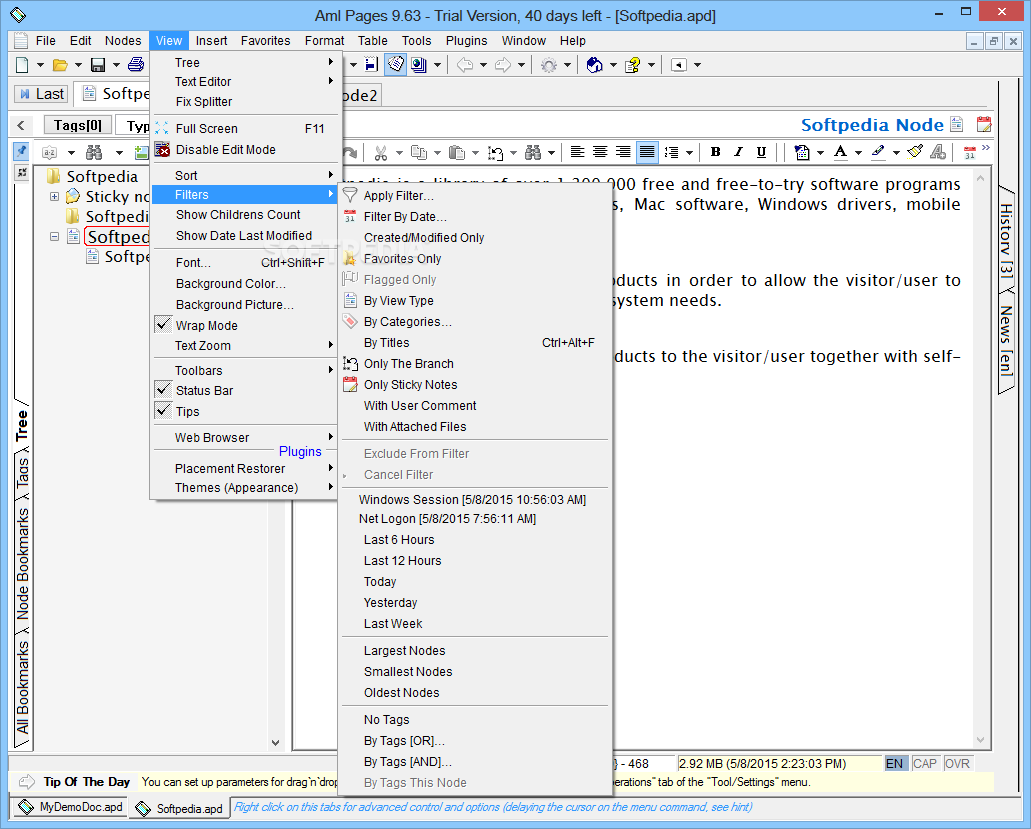Open the Font... dialog

click(x=244, y=262)
